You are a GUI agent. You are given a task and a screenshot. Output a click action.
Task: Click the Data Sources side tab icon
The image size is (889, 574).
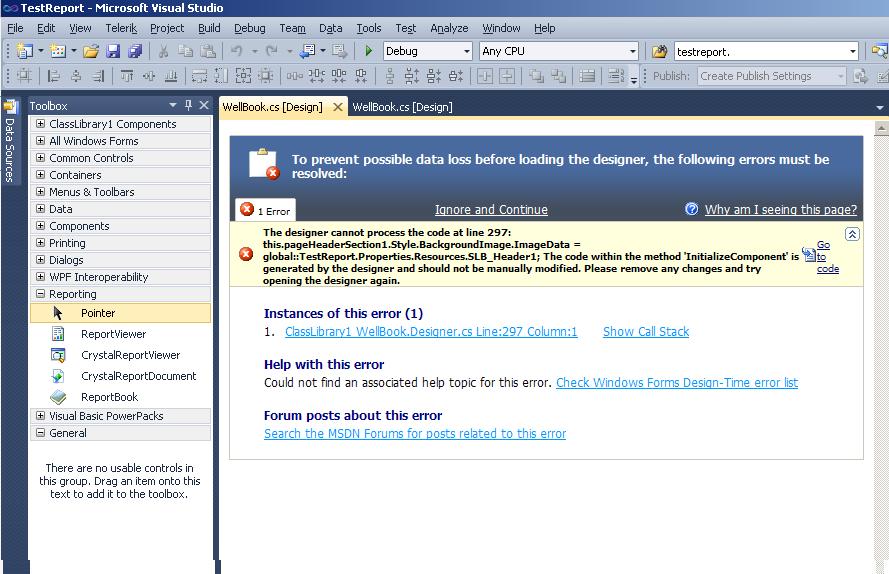point(10,107)
